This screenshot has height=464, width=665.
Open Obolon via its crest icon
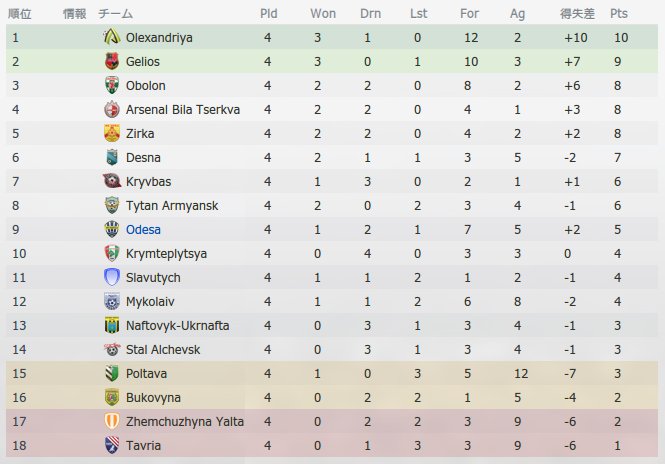[x=112, y=85]
